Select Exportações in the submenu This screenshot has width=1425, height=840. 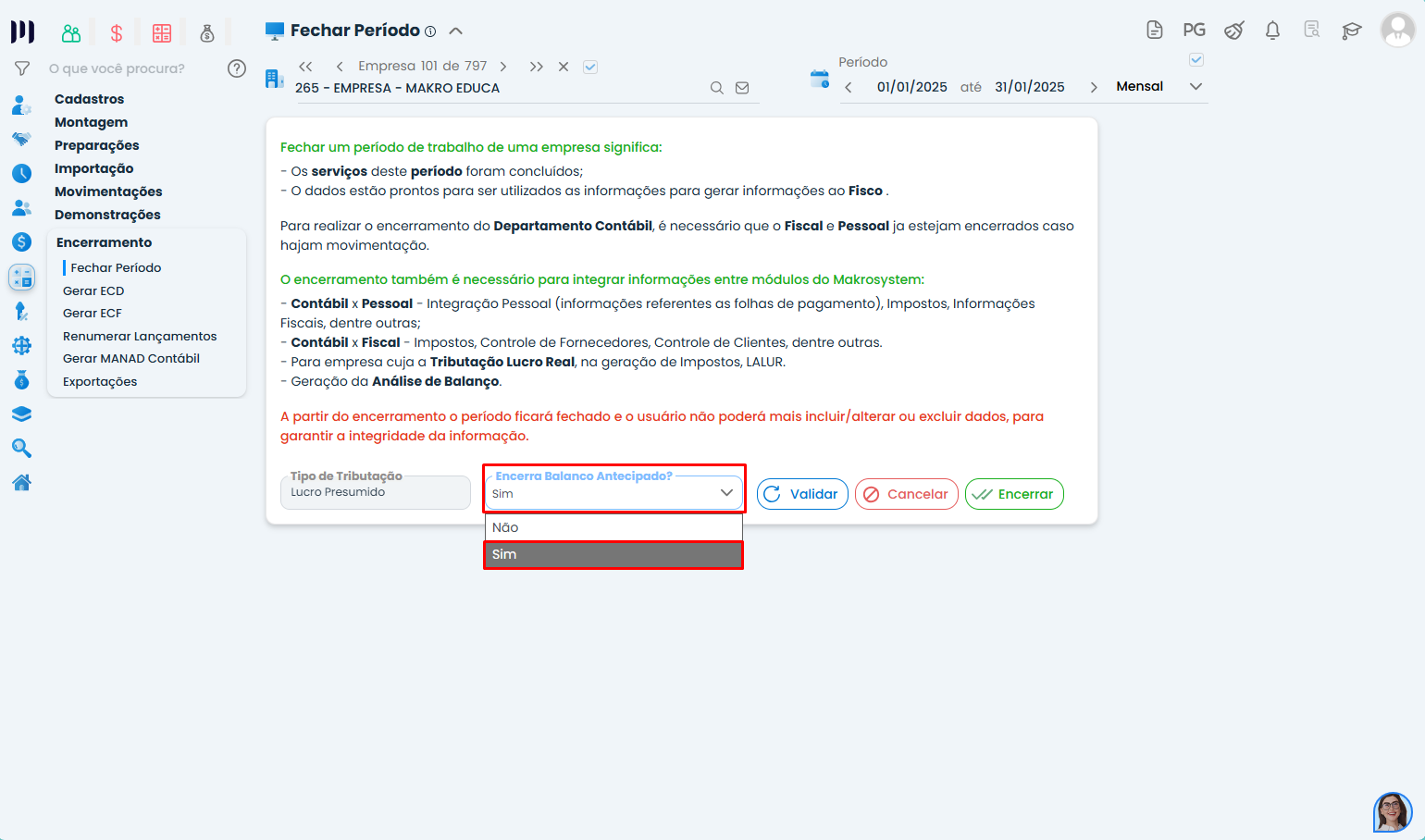[100, 381]
